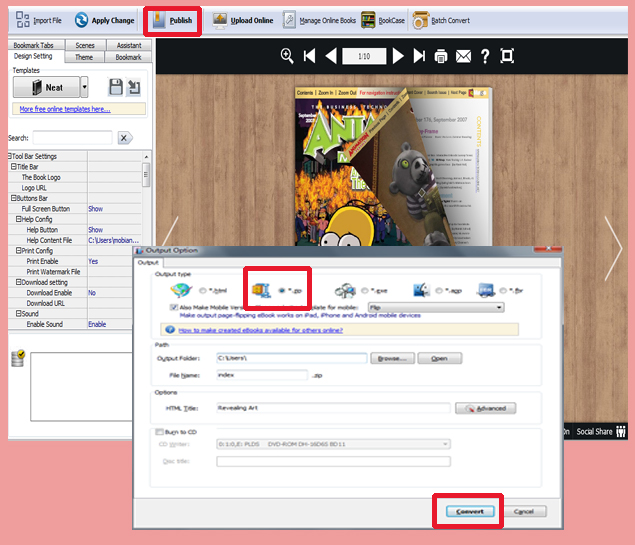
Task: Click the zoom in magnifier icon
Action: [x=287, y=56]
